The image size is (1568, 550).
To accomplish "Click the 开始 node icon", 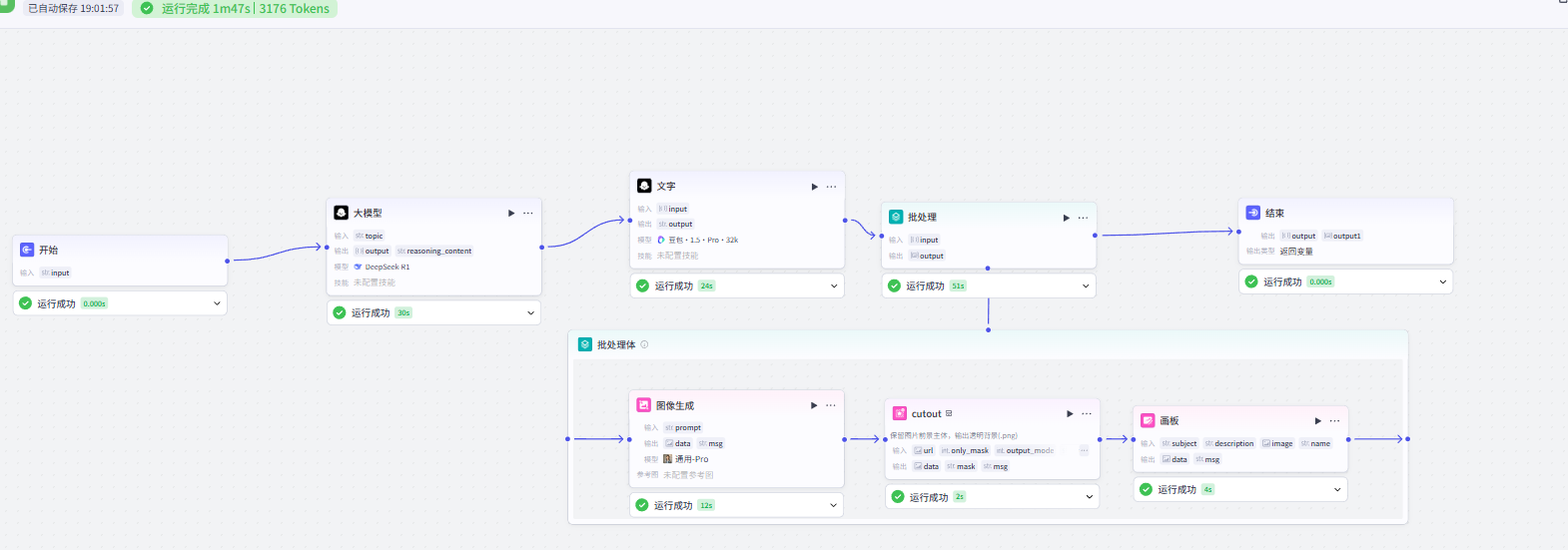I will pos(27,250).
